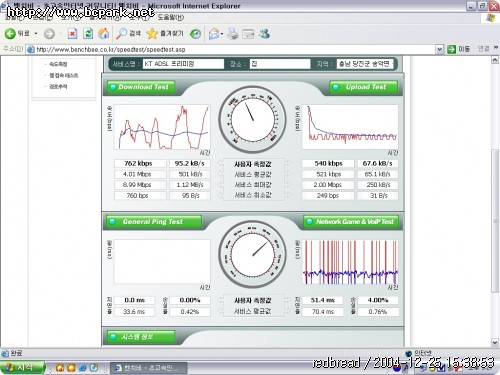Viewport: 500px width, 375px height.
Task: Click the Network Game & VoIP latency graph
Action: coord(350,262)
